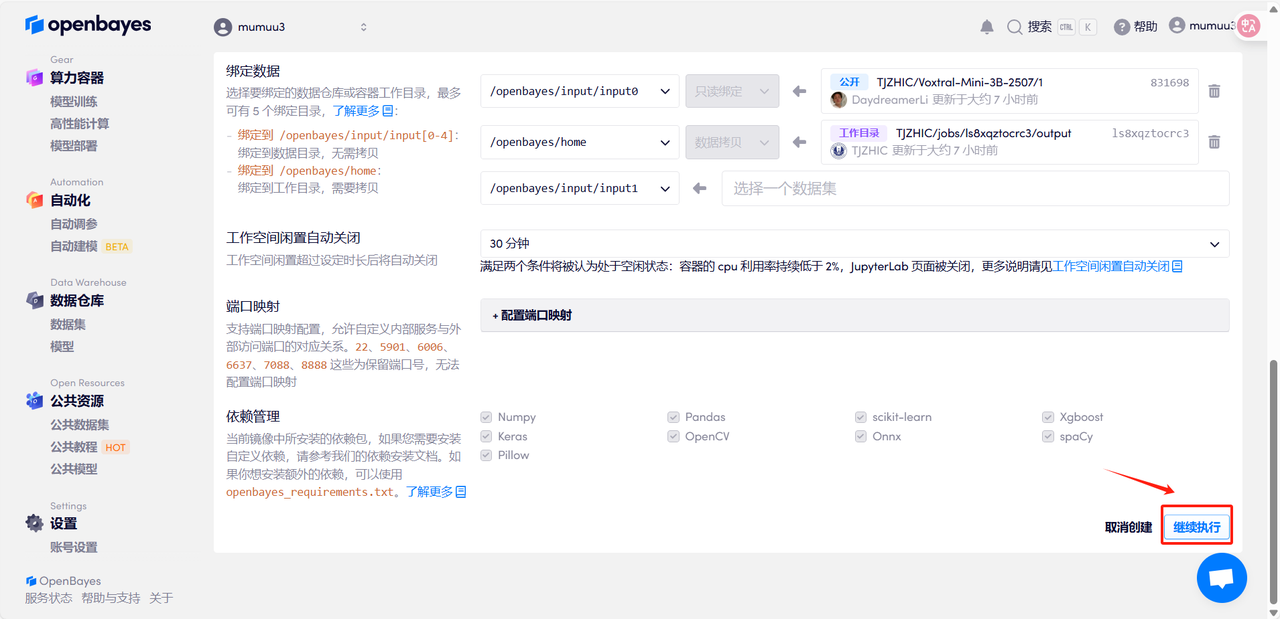Screen dimensions: 1280x619
Task: Open the mumuu3 workspace switcher
Action: click(291, 27)
